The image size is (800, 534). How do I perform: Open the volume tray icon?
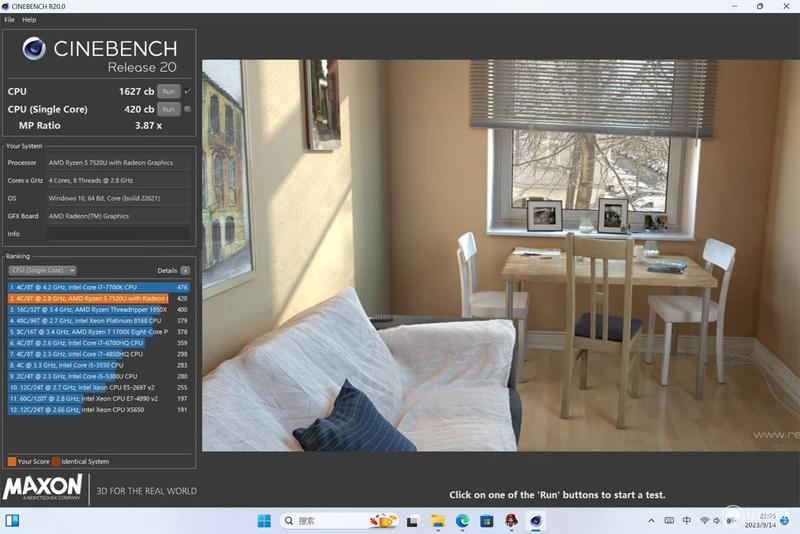click(x=716, y=521)
